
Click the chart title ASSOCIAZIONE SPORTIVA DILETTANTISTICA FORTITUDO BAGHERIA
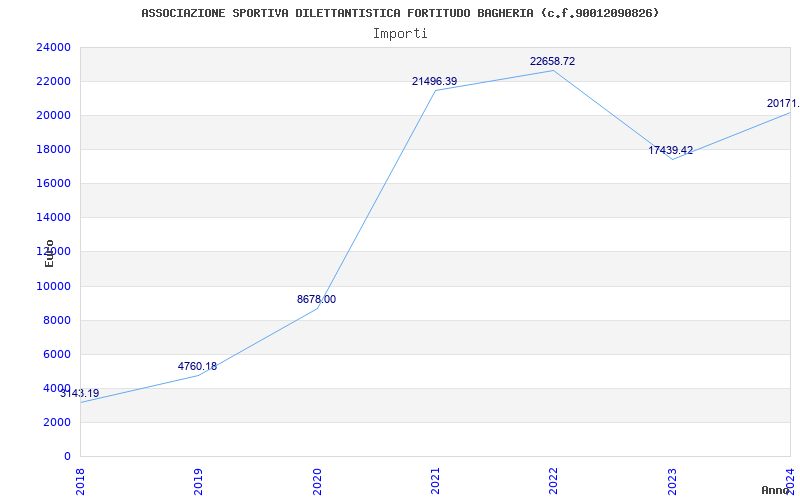400,13
